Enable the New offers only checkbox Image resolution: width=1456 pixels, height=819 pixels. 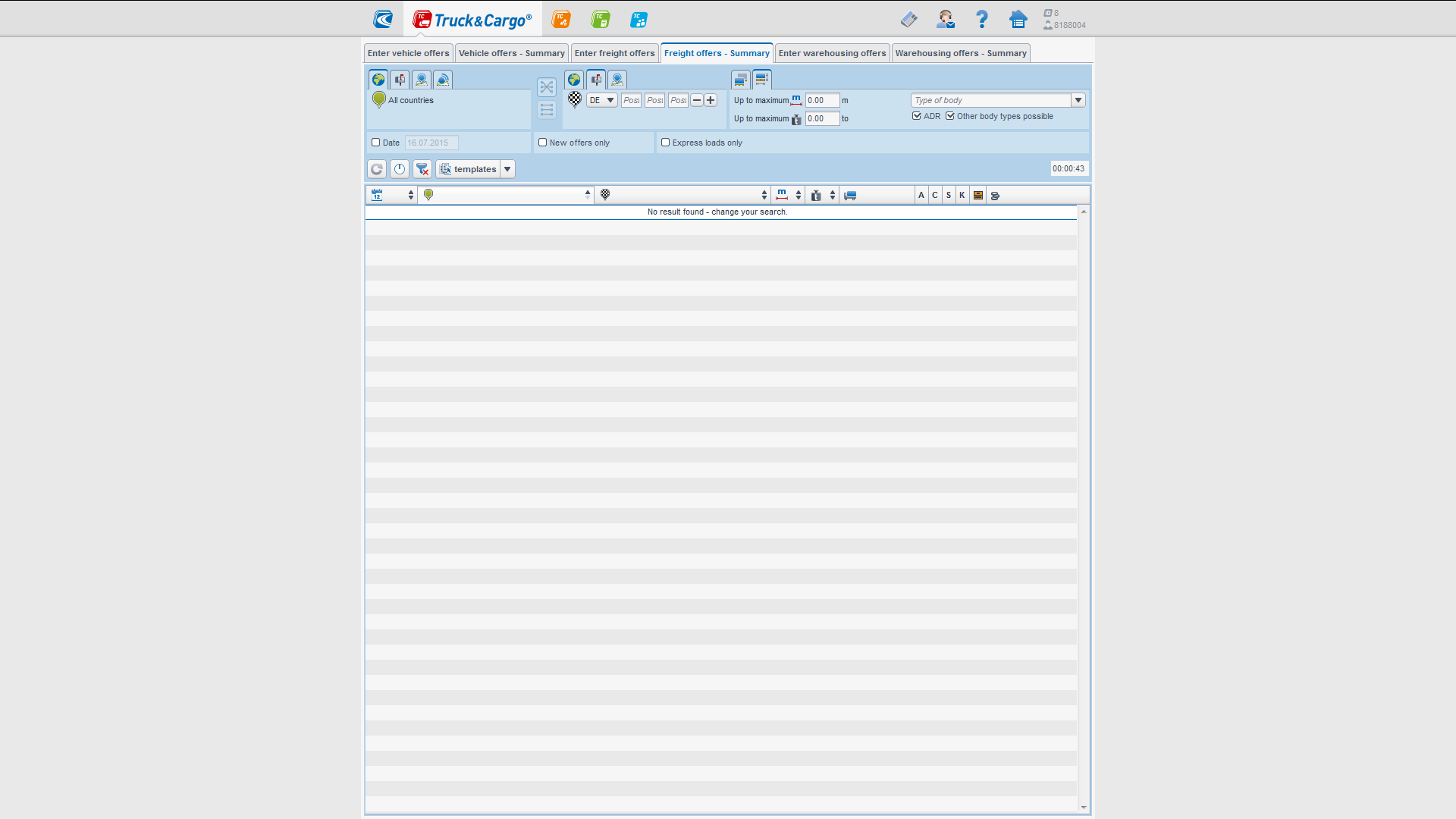tap(544, 142)
